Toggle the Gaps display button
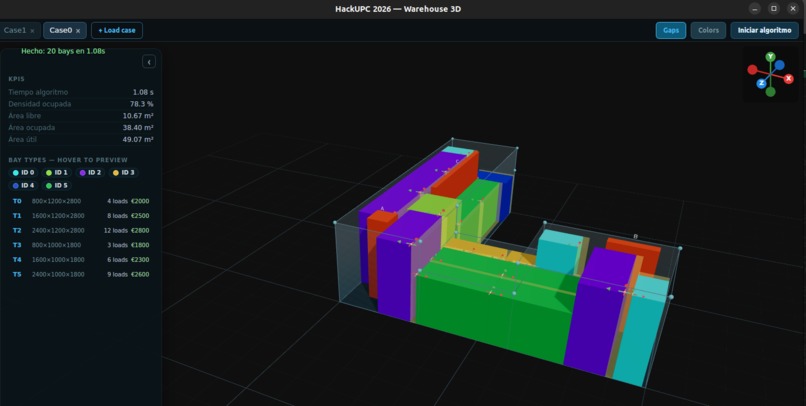Image resolution: width=806 pixels, height=406 pixels. coord(671,30)
